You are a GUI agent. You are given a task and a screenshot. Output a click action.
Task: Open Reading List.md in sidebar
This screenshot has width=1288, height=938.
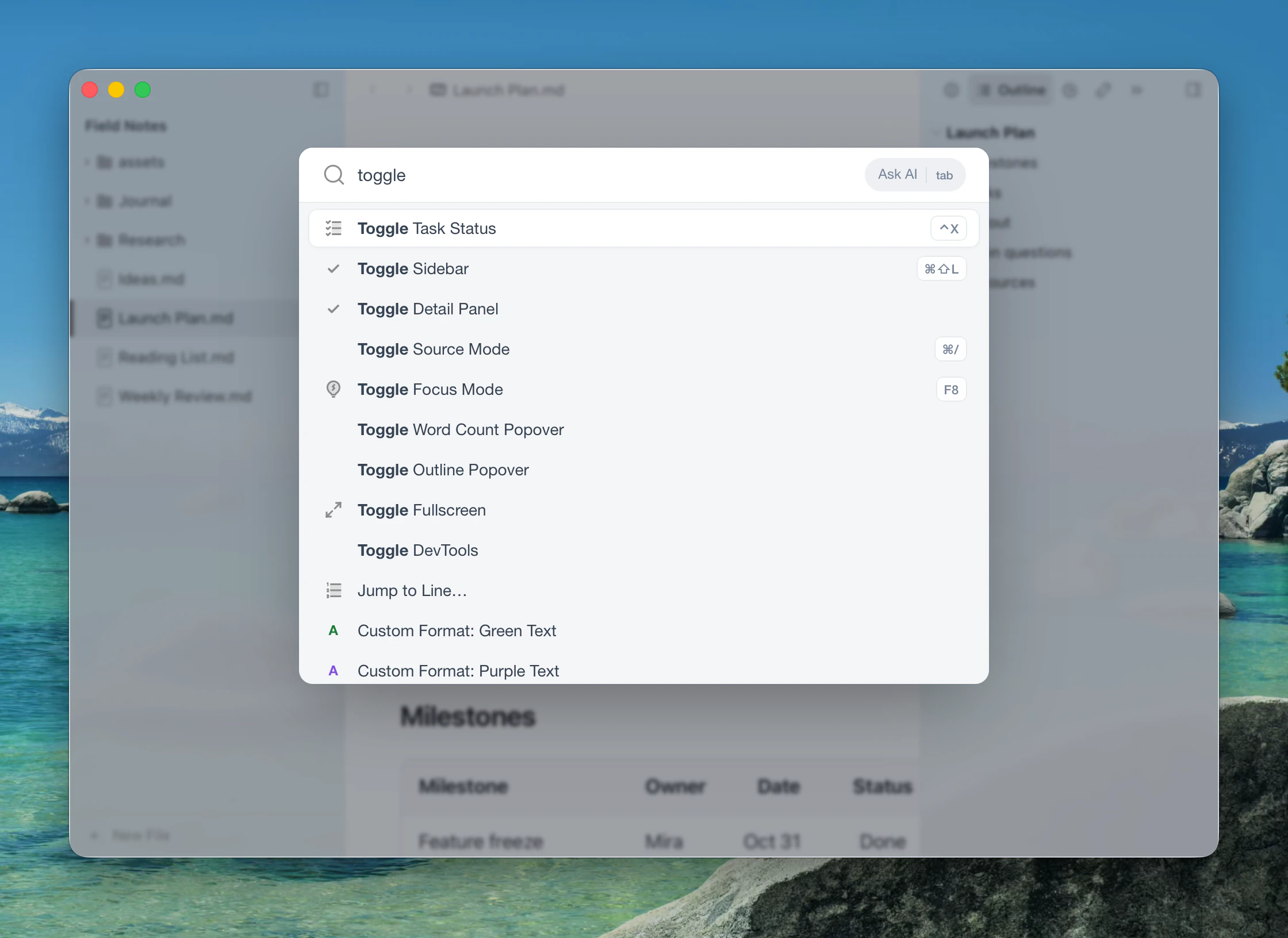(x=176, y=357)
